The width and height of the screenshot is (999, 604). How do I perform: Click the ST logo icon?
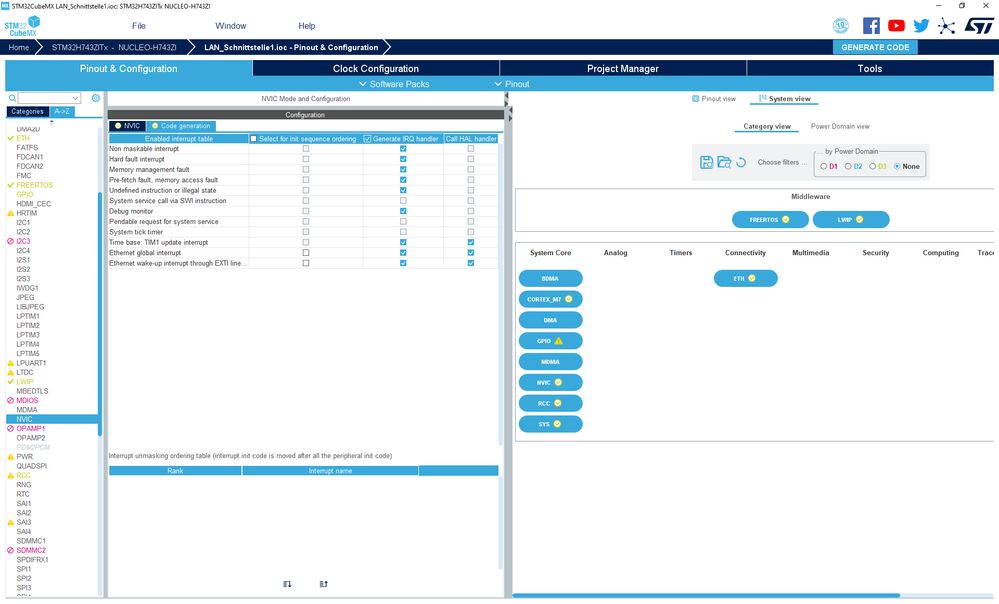(978, 25)
